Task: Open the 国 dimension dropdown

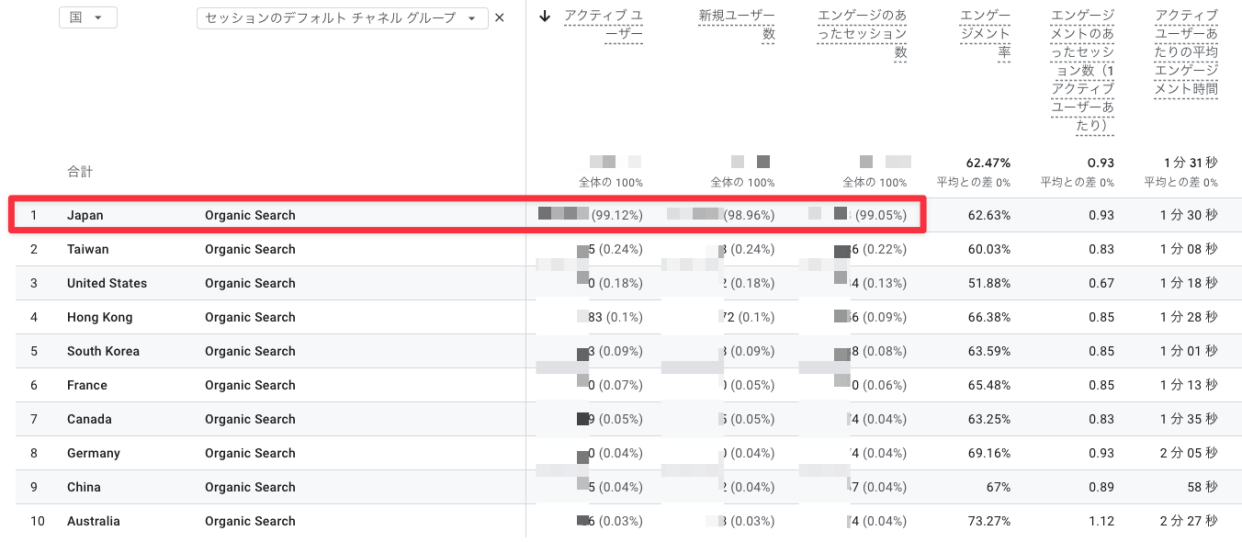Action: pos(87,18)
